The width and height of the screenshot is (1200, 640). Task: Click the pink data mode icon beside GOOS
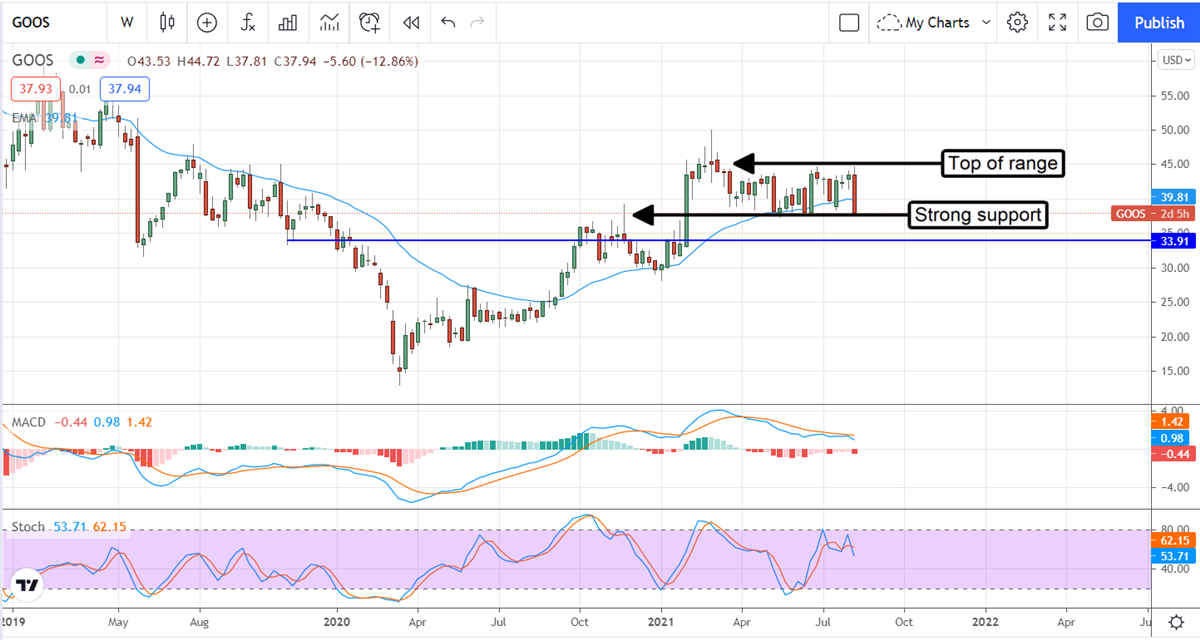(99, 61)
